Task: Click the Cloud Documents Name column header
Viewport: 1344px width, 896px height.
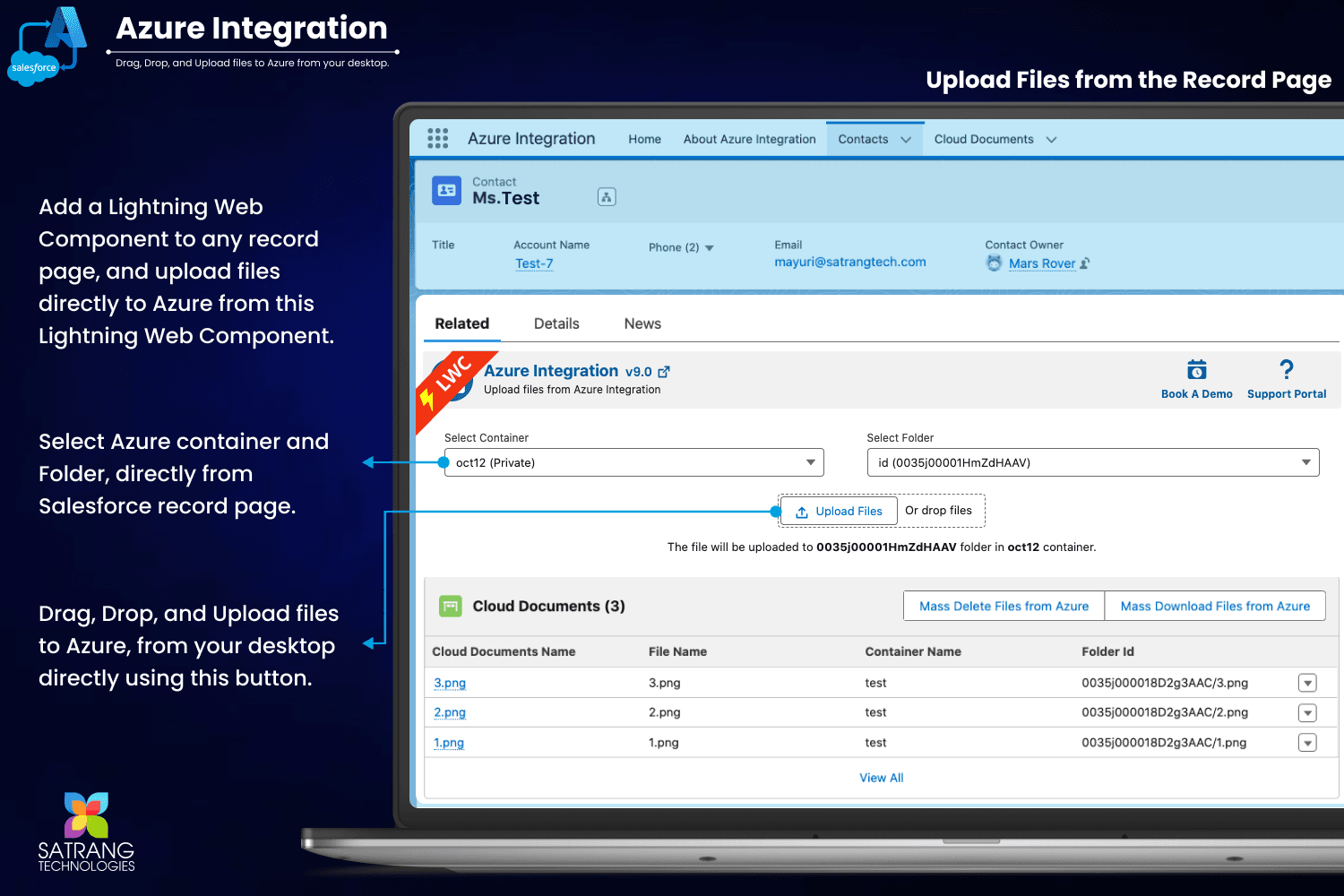Action: point(504,651)
